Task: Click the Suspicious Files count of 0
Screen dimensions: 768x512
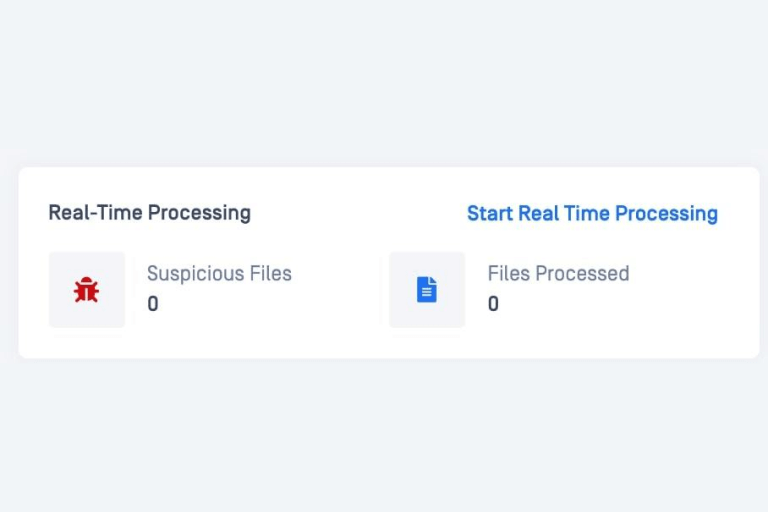Action: coord(153,304)
